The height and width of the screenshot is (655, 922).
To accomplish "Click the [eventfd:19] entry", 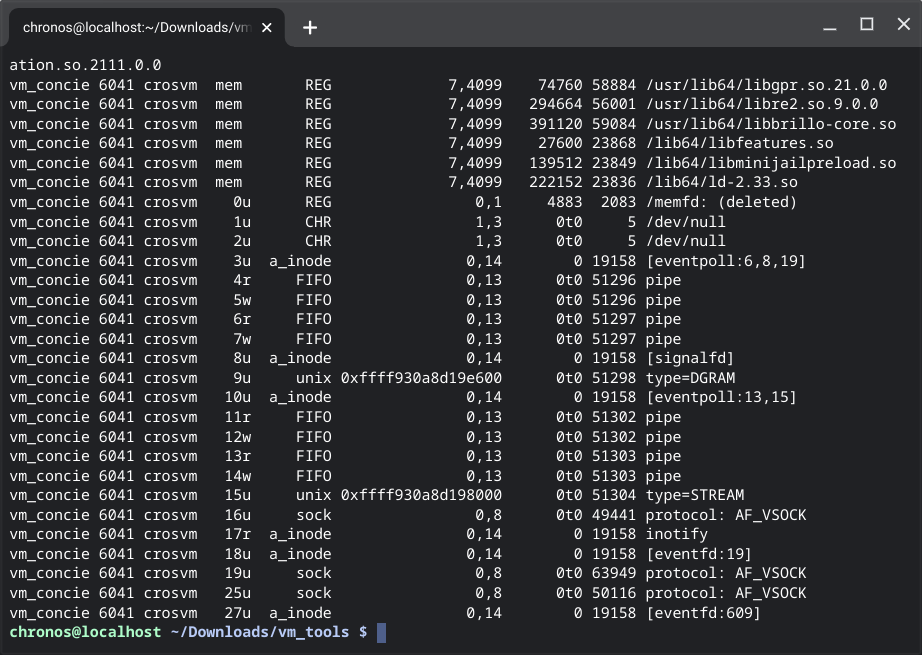I will (699, 554).
